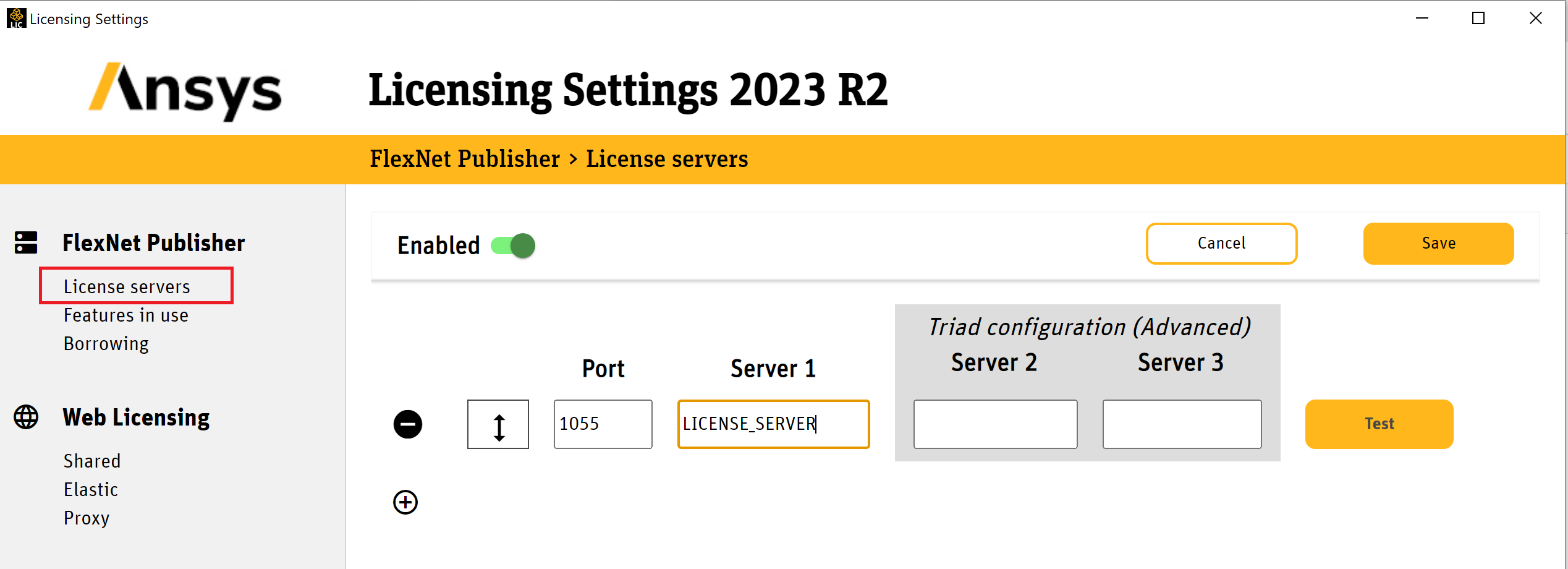Click the FlexNet Publisher heading
Image resolution: width=1568 pixels, height=569 pixels.
coord(154,243)
